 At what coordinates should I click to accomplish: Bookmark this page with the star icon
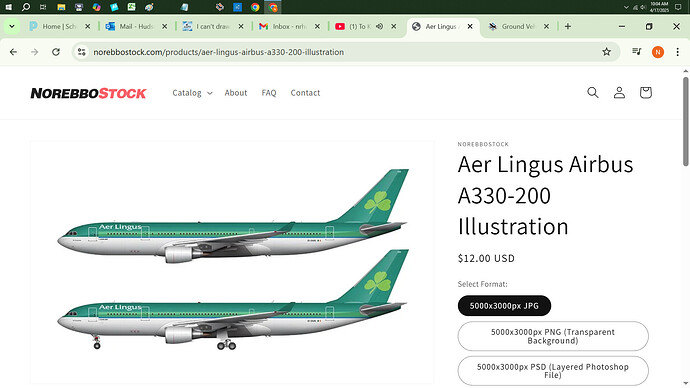pos(606,52)
